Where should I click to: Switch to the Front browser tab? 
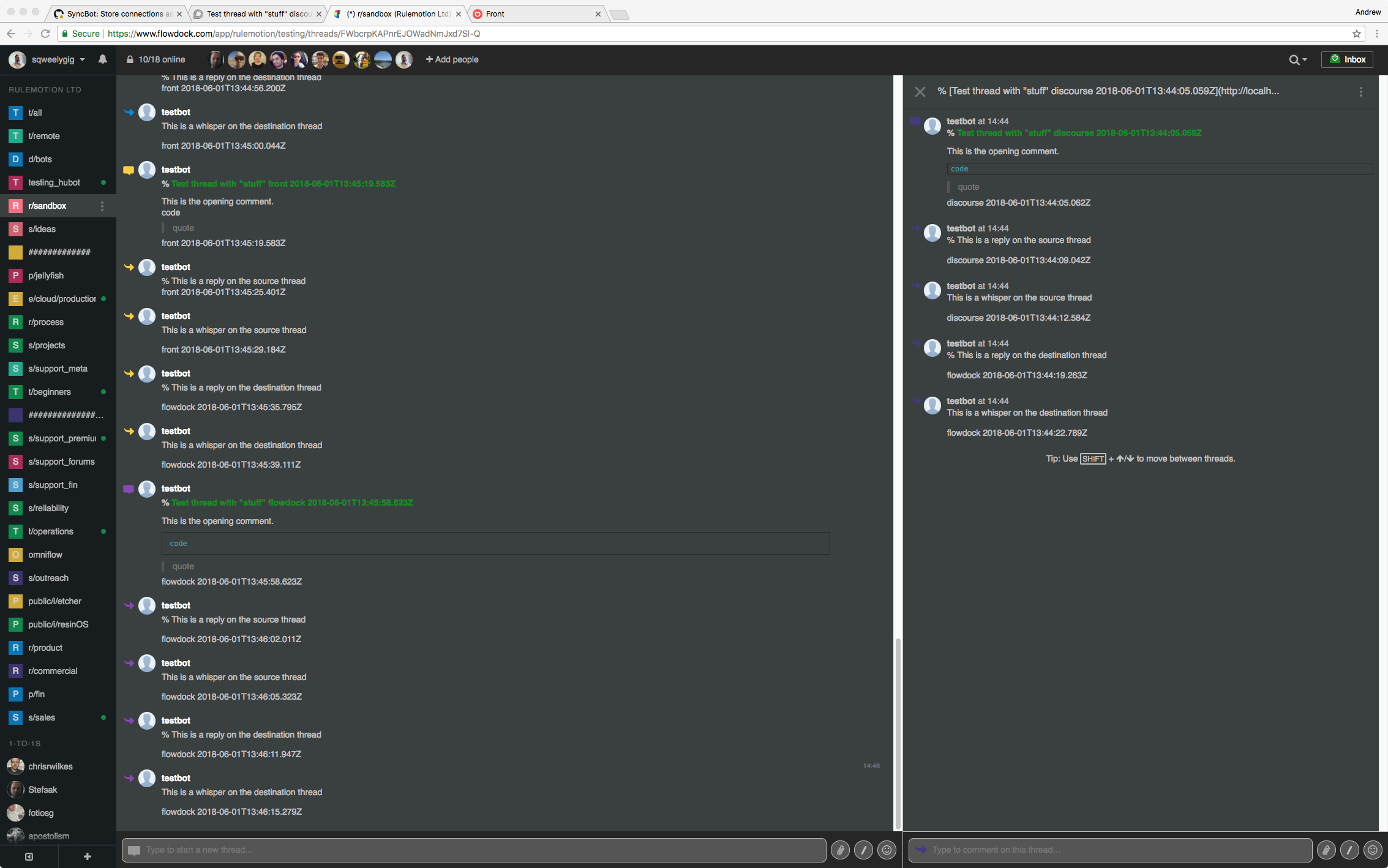pyautogui.click(x=527, y=13)
